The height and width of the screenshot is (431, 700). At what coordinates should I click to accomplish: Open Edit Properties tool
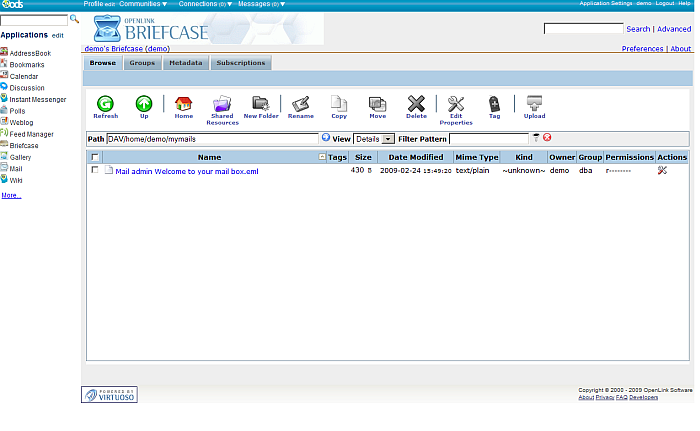(455, 103)
